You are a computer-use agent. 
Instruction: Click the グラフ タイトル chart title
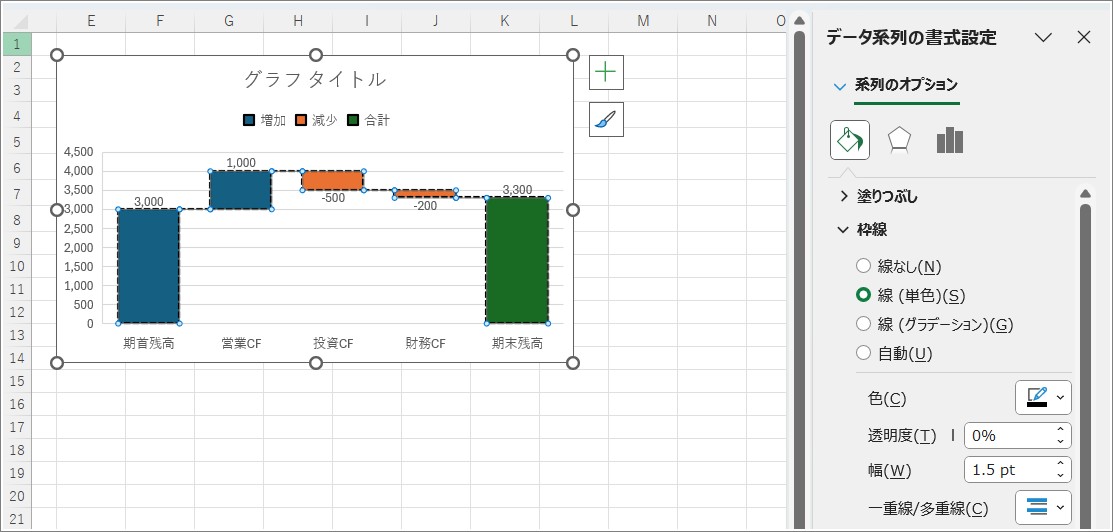pyautogui.click(x=315, y=79)
